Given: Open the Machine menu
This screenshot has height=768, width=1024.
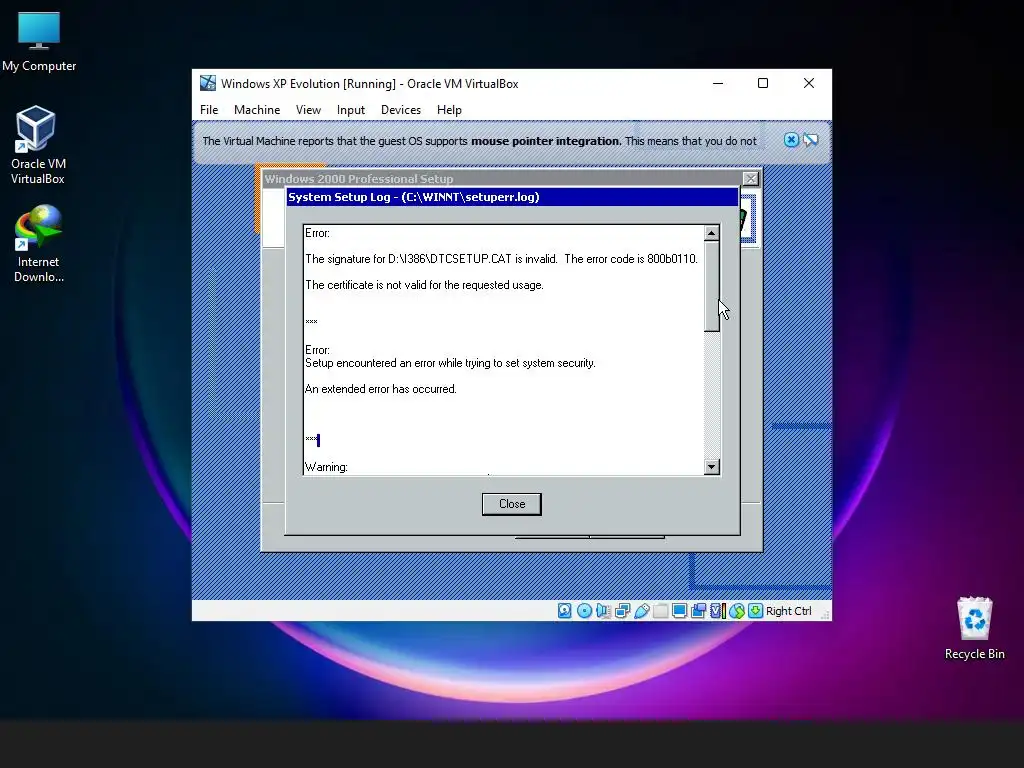Looking at the screenshot, I should 257,110.
